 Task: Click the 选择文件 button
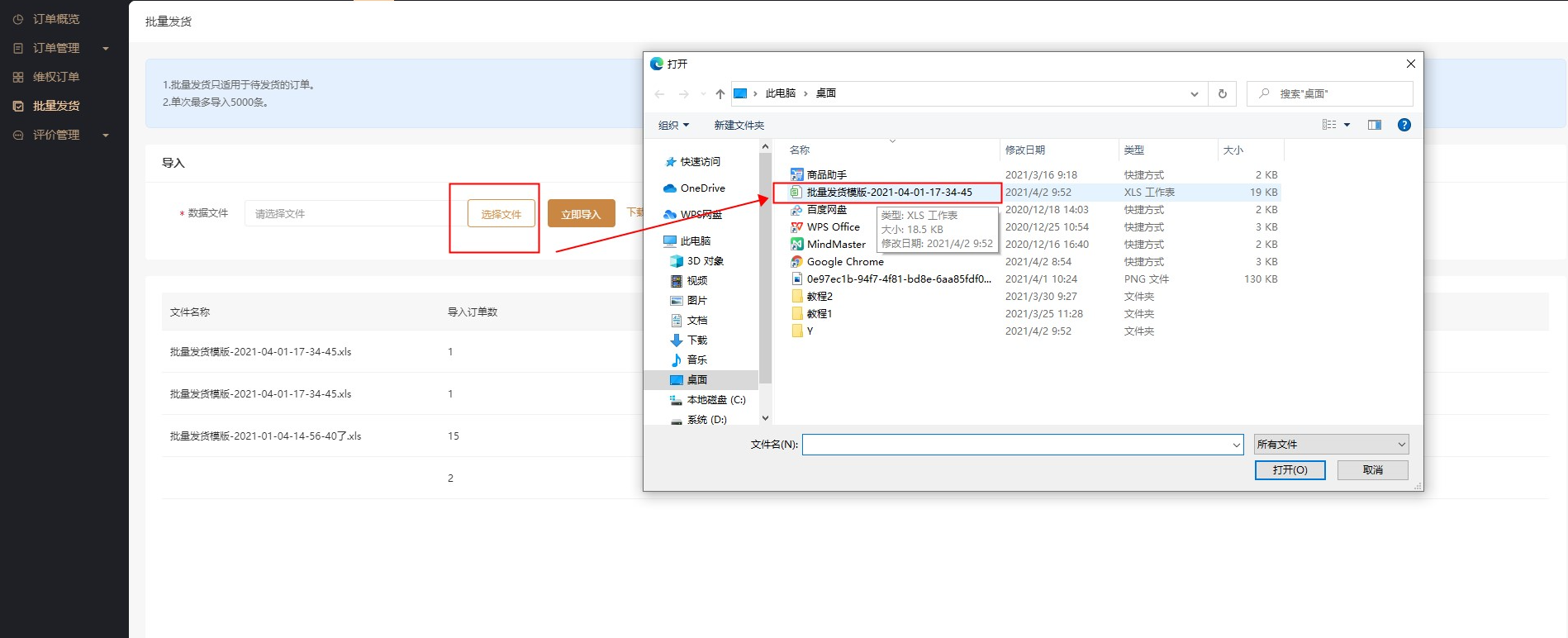click(x=501, y=214)
